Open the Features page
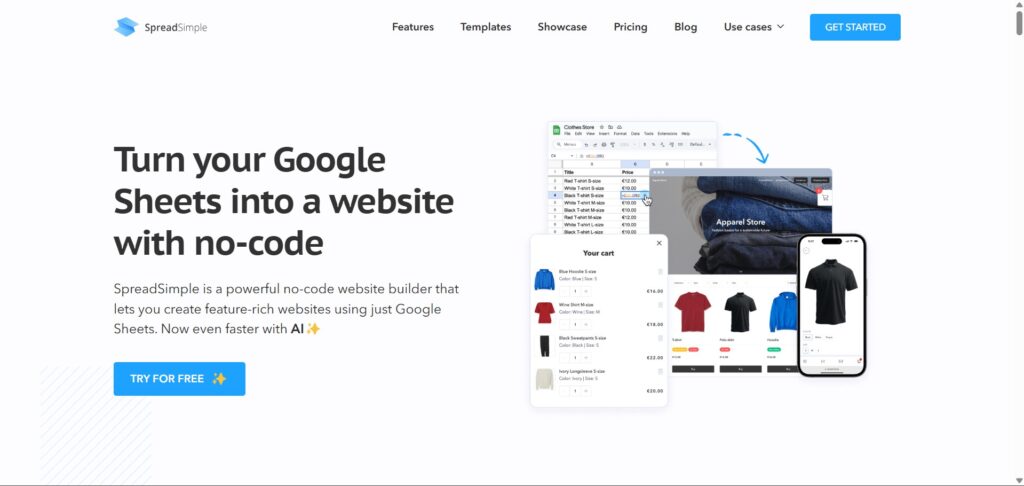This screenshot has height=486, width=1024. (x=413, y=27)
